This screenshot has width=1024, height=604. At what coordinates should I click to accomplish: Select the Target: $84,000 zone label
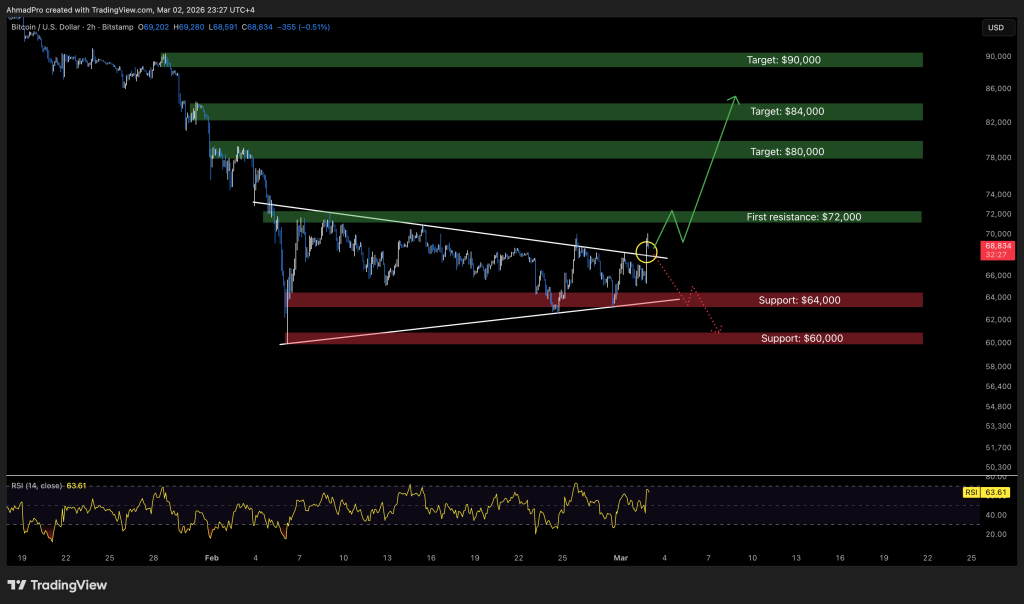point(785,112)
